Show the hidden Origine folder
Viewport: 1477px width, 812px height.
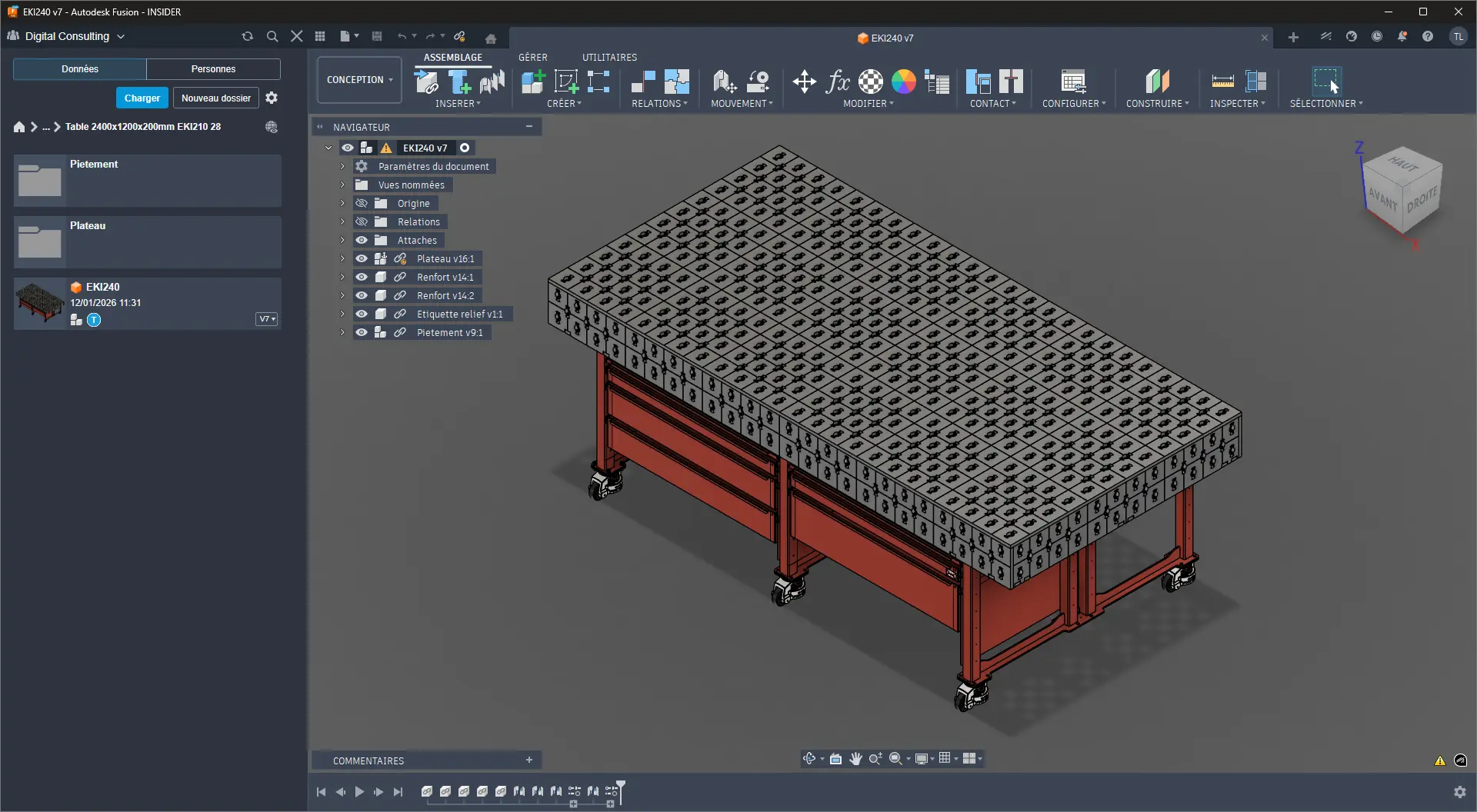click(x=362, y=204)
